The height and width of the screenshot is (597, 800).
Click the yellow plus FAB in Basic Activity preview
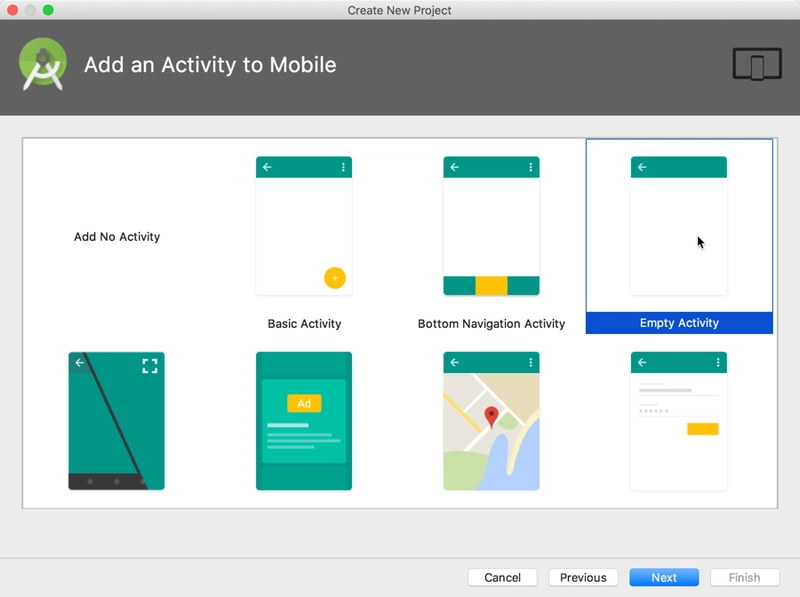coord(335,278)
